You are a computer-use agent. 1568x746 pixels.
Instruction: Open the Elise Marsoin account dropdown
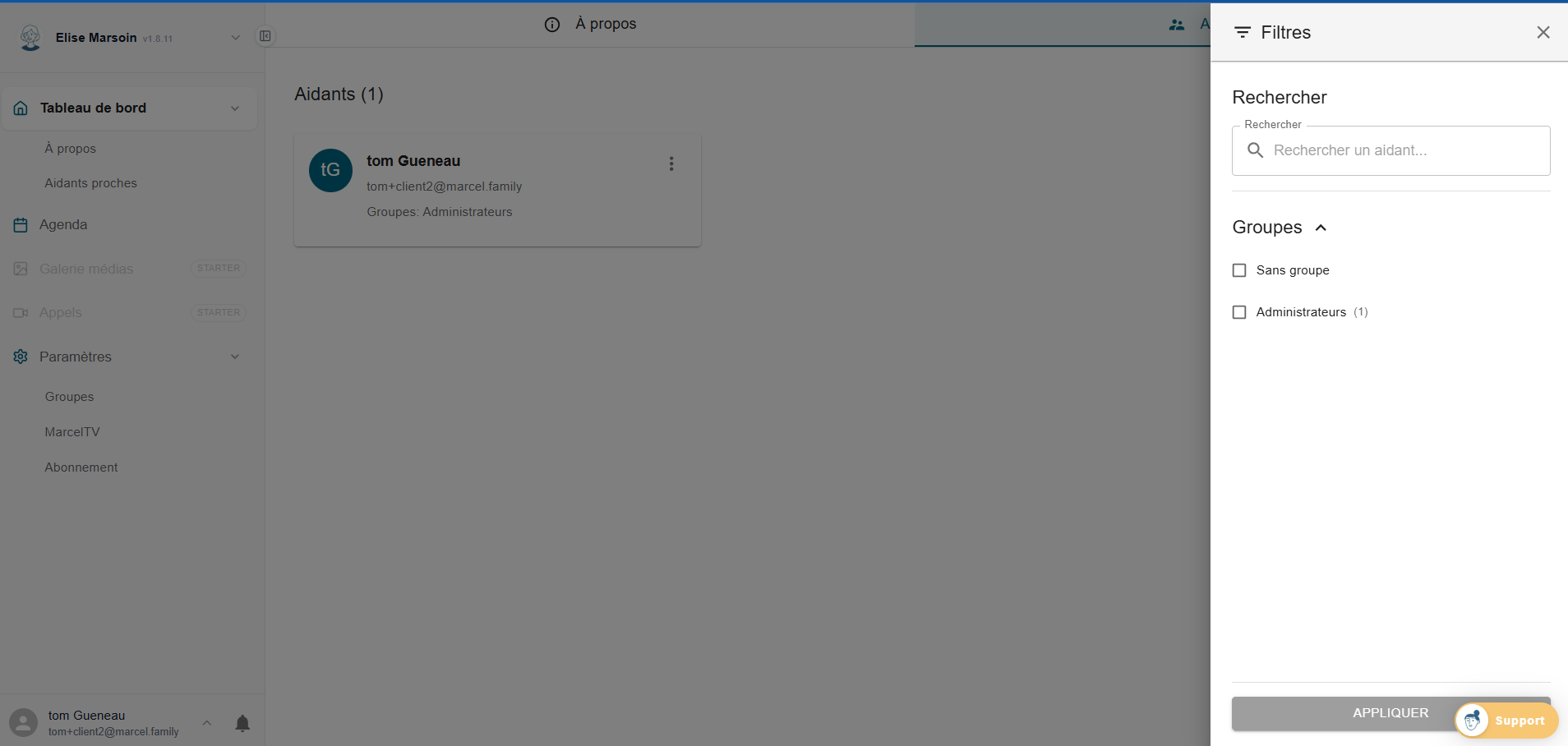[235, 38]
